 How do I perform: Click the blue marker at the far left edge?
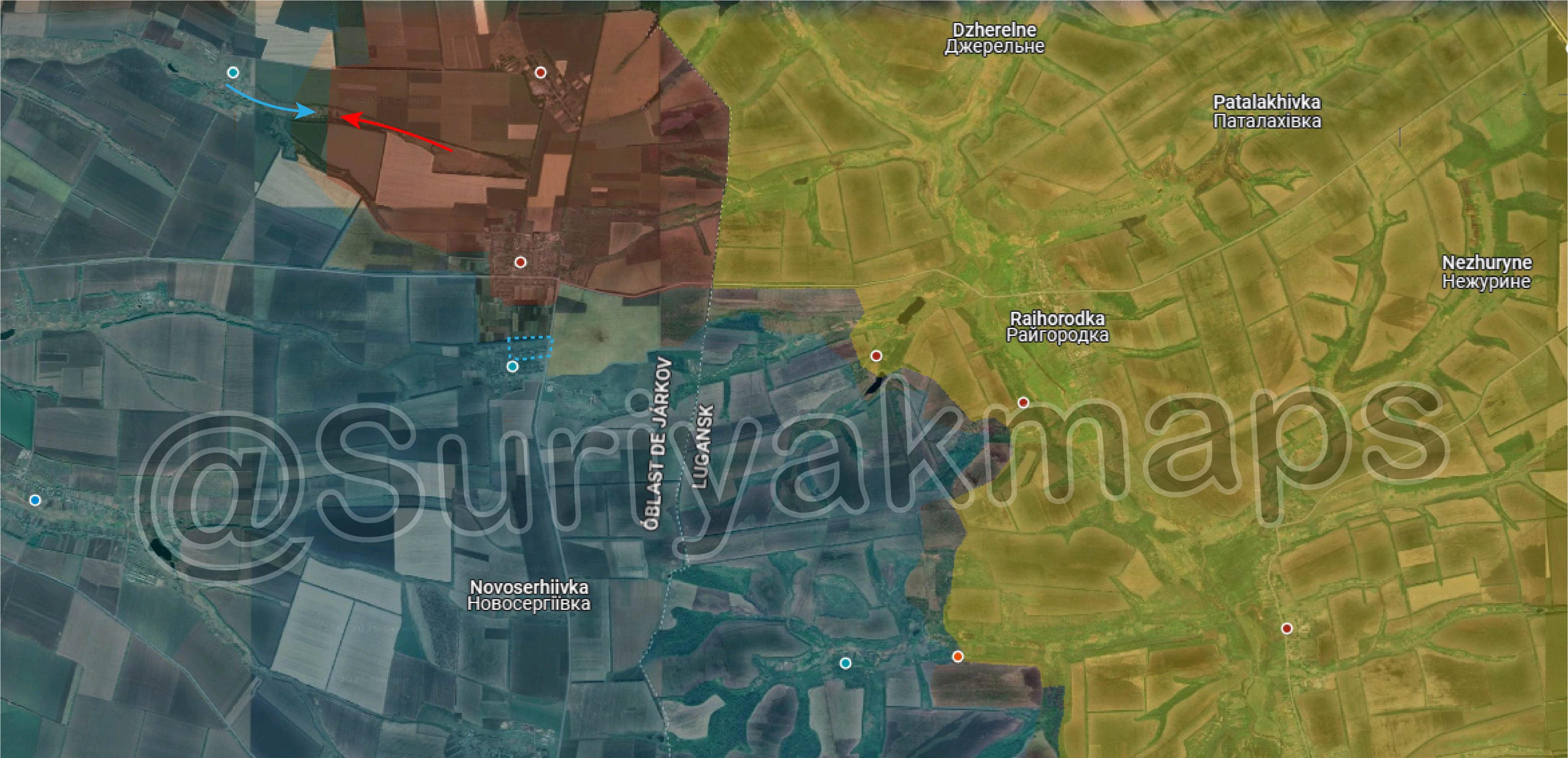[35, 500]
